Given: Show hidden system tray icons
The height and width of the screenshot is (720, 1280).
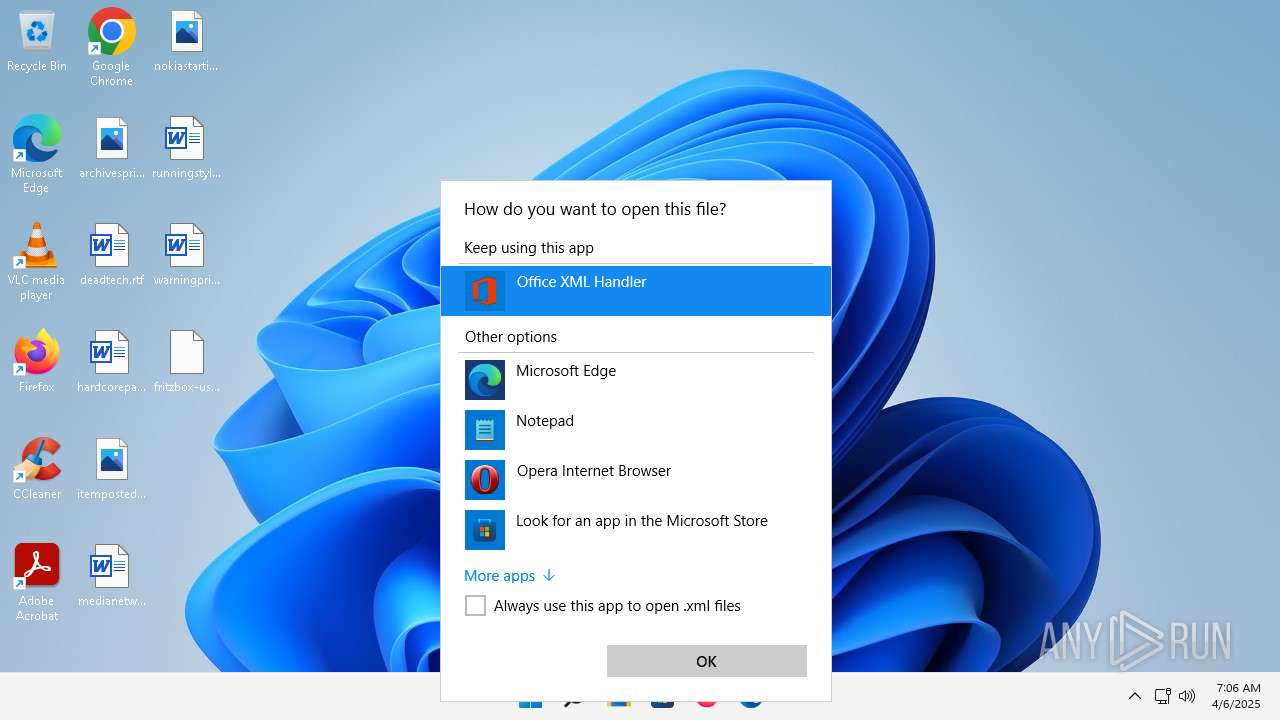Looking at the screenshot, I should coord(1134,696).
